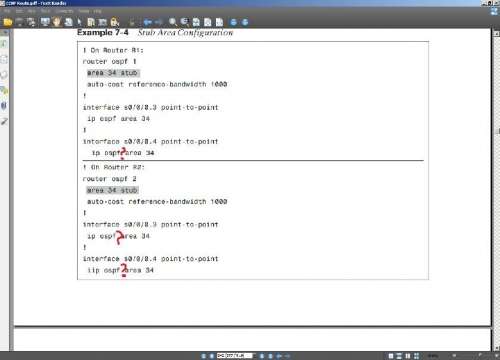
Task: Go to last page in status bar
Action: point(270,356)
